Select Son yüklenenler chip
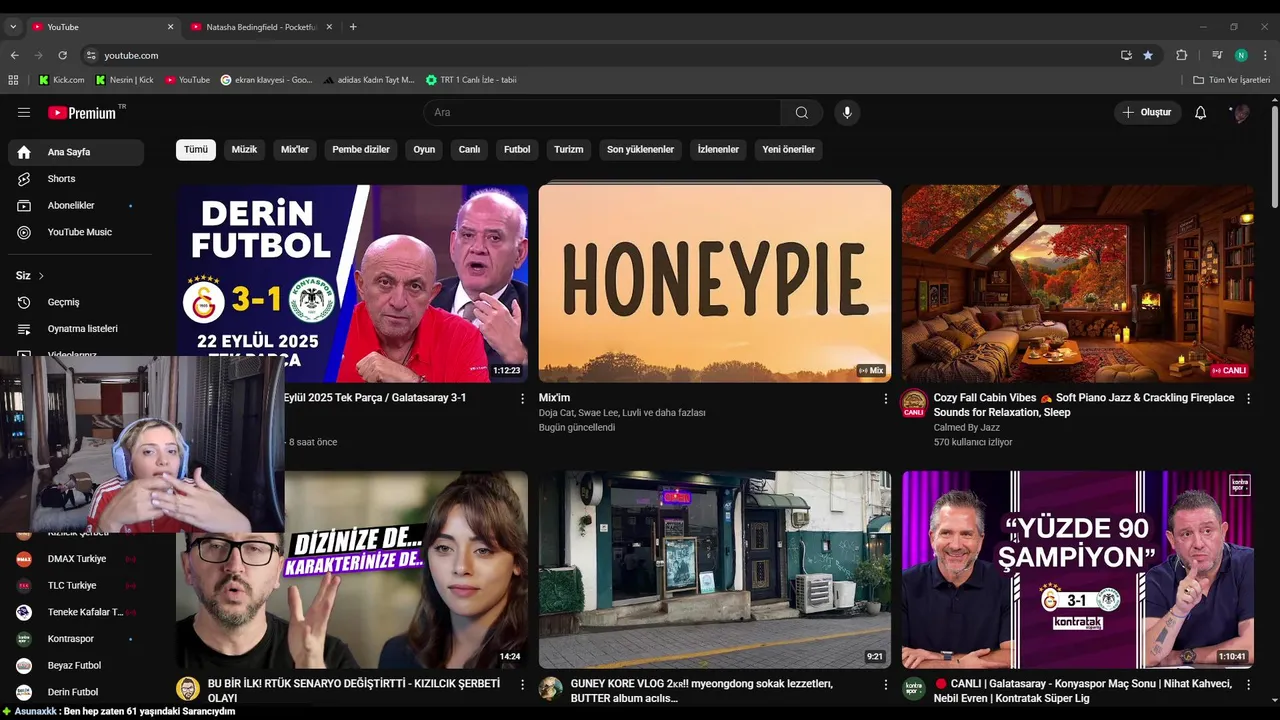The height and width of the screenshot is (720, 1280). click(640, 149)
